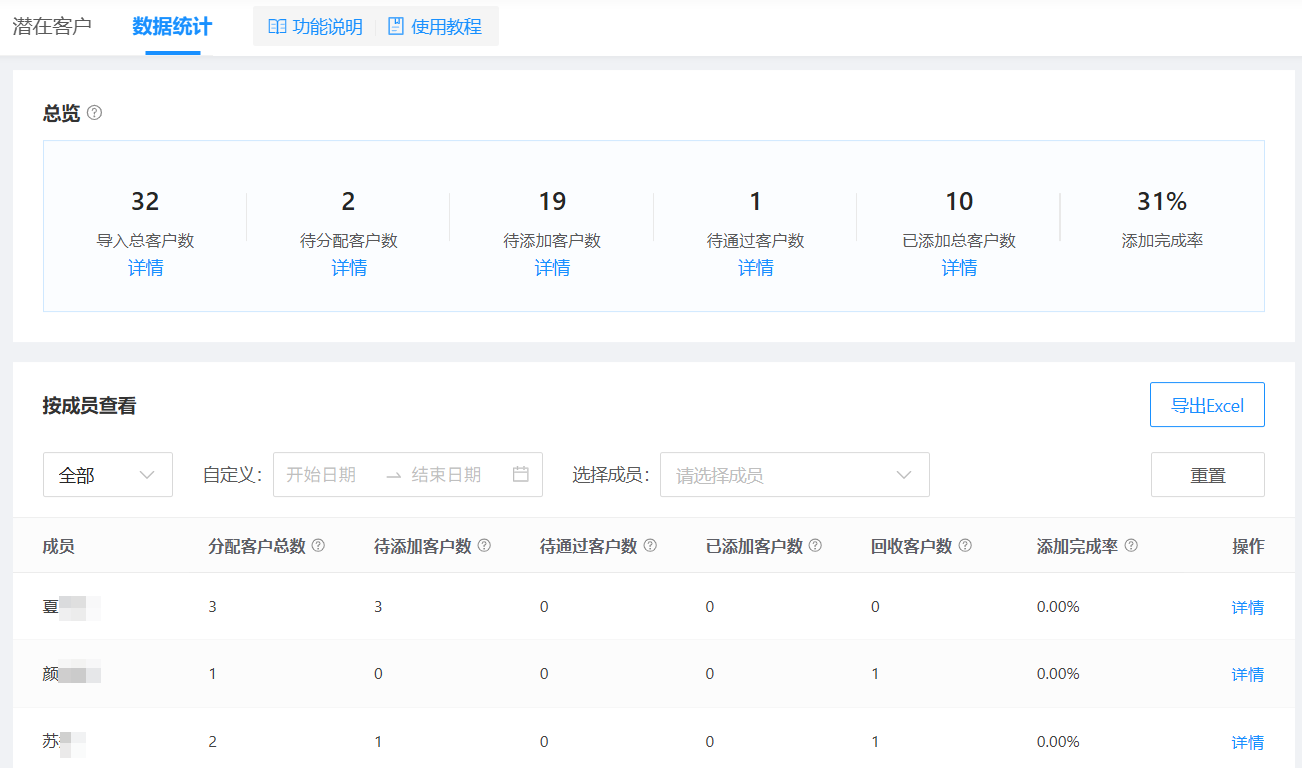The image size is (1302, 768).
Task: Click the 成员 column header
Action: coord(59,546)
